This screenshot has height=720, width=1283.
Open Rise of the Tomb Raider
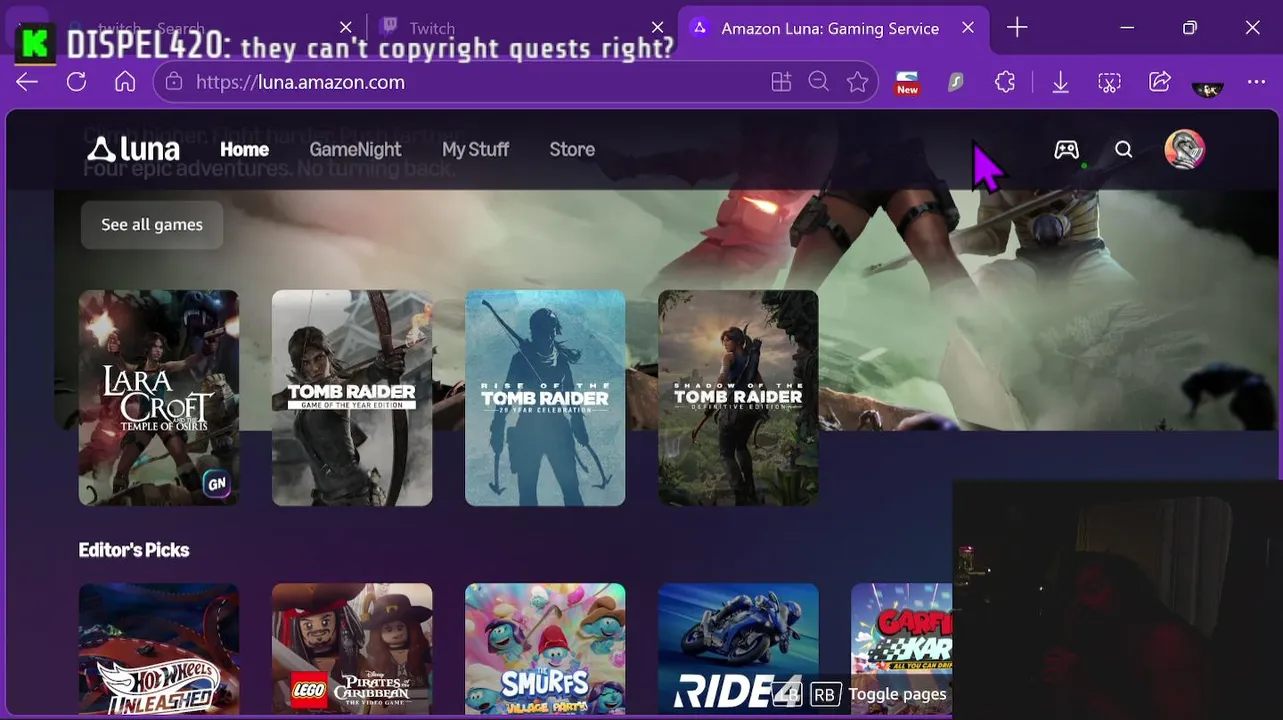pyautogui.click(x=545, y=398)
